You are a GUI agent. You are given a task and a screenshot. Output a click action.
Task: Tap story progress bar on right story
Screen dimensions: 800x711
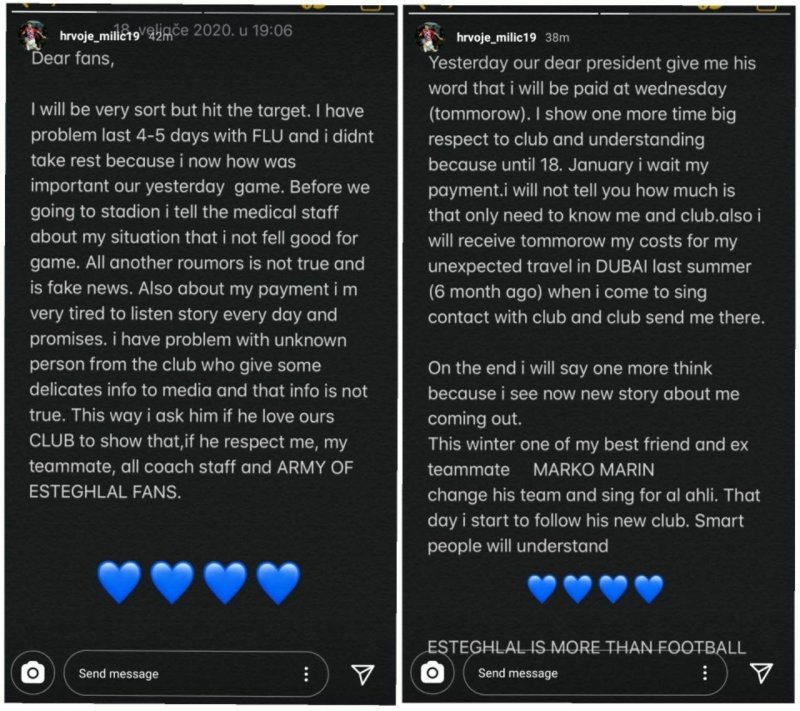point(599,12)
